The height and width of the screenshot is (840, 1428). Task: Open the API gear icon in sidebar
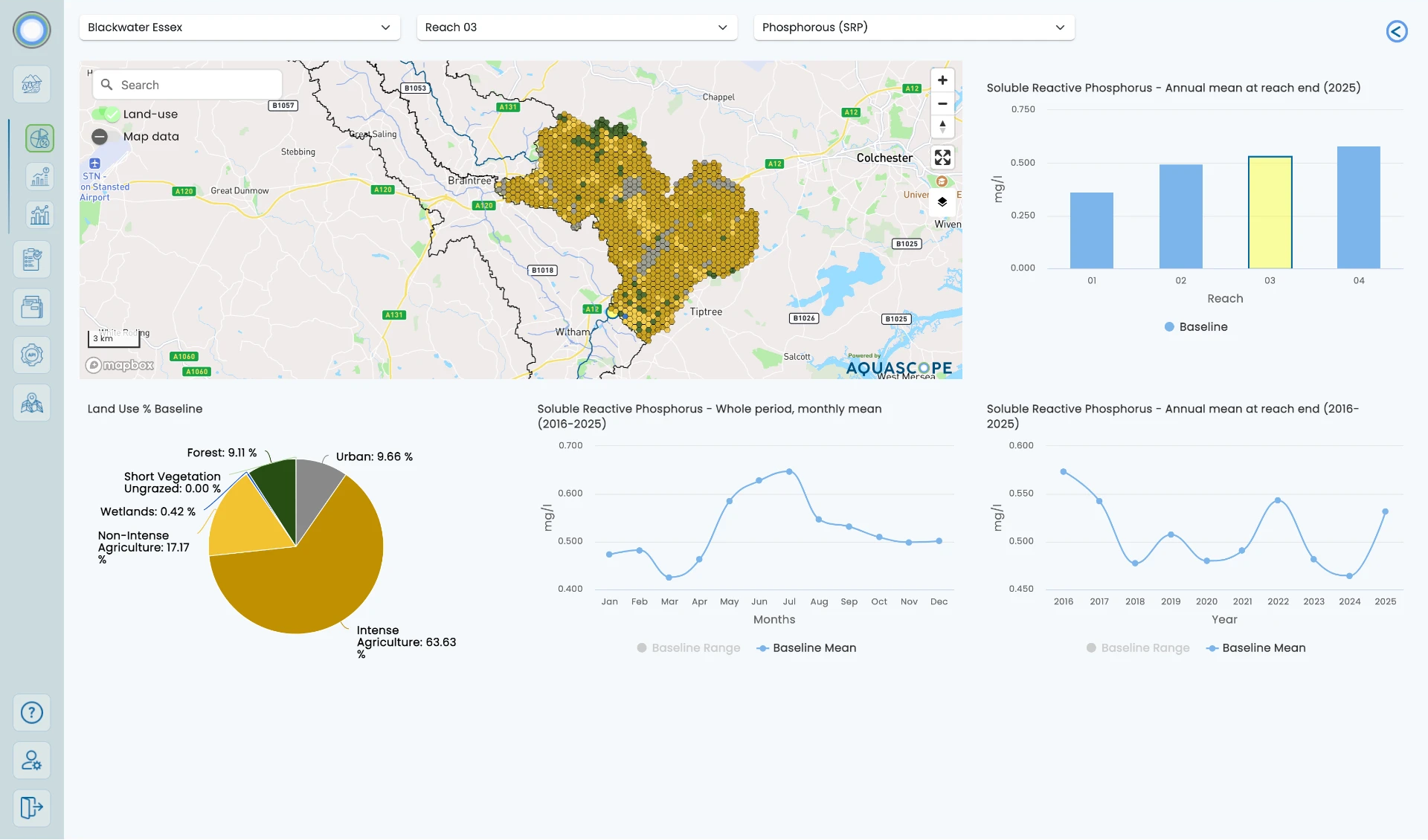point(31,355)
